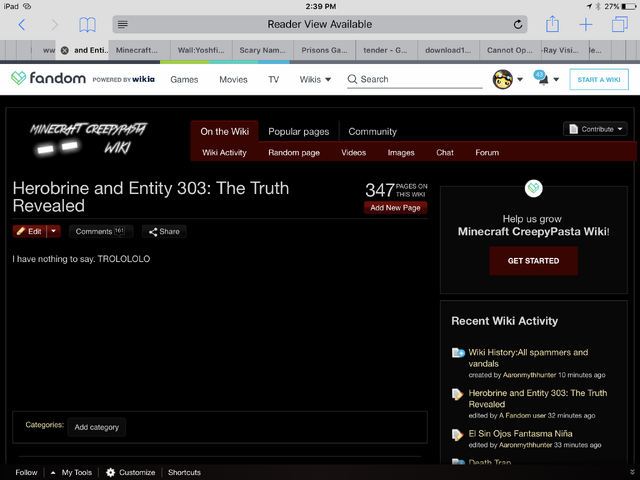Open notifications bell with 43 badge

coord(542,78)
